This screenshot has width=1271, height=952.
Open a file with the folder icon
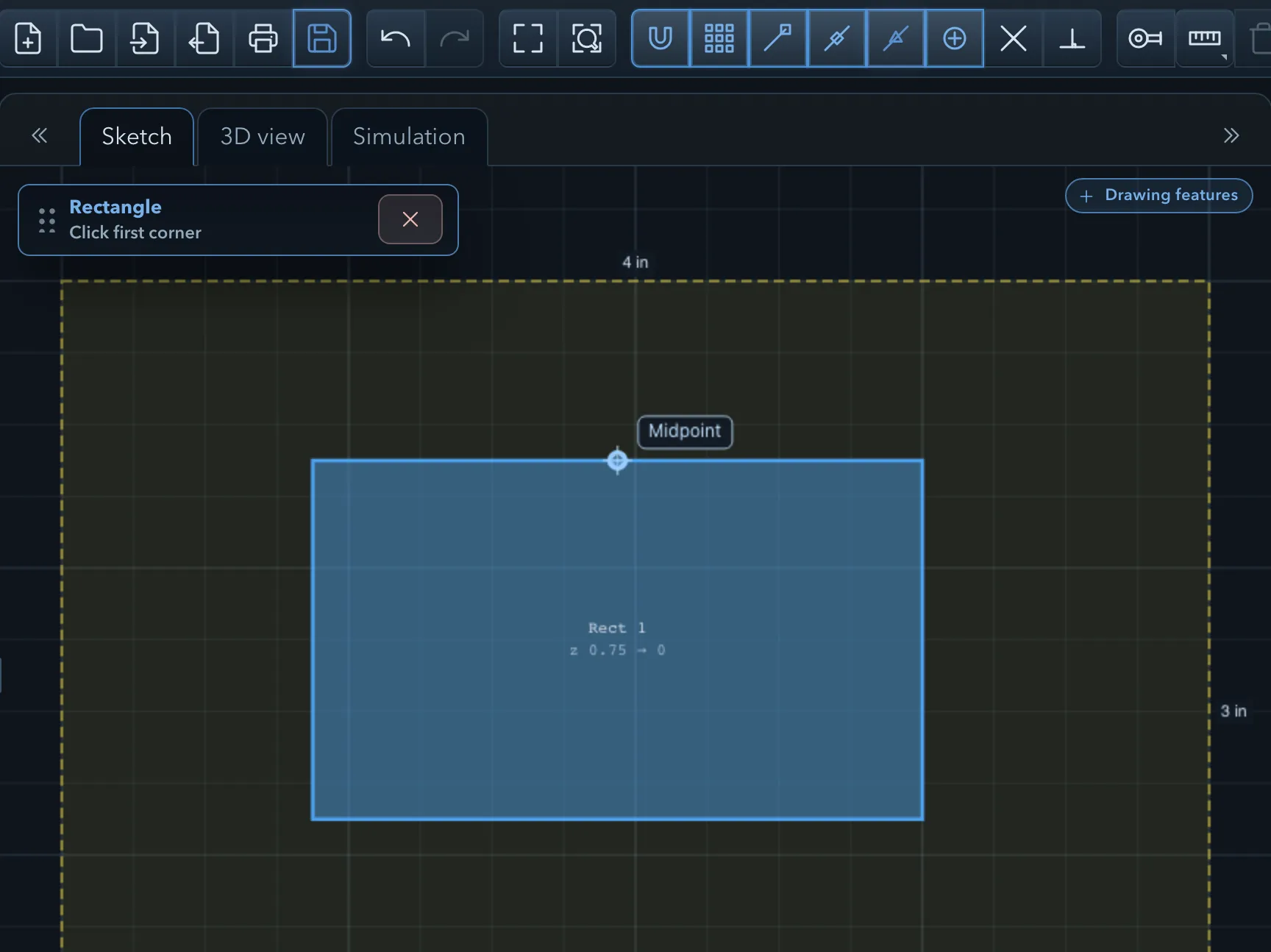[x=86, y=38]
